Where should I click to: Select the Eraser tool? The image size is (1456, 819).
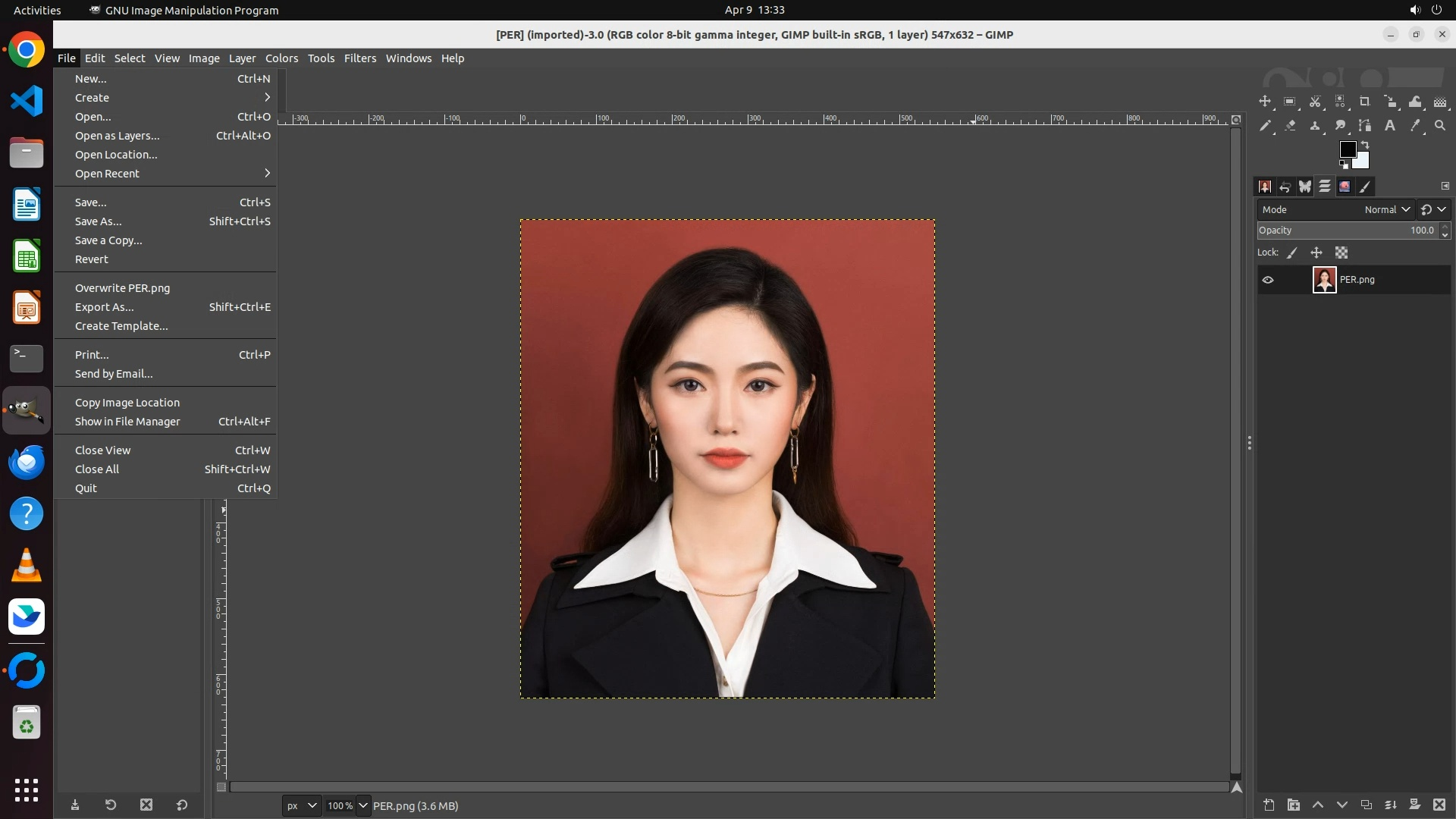[1290, 126]
